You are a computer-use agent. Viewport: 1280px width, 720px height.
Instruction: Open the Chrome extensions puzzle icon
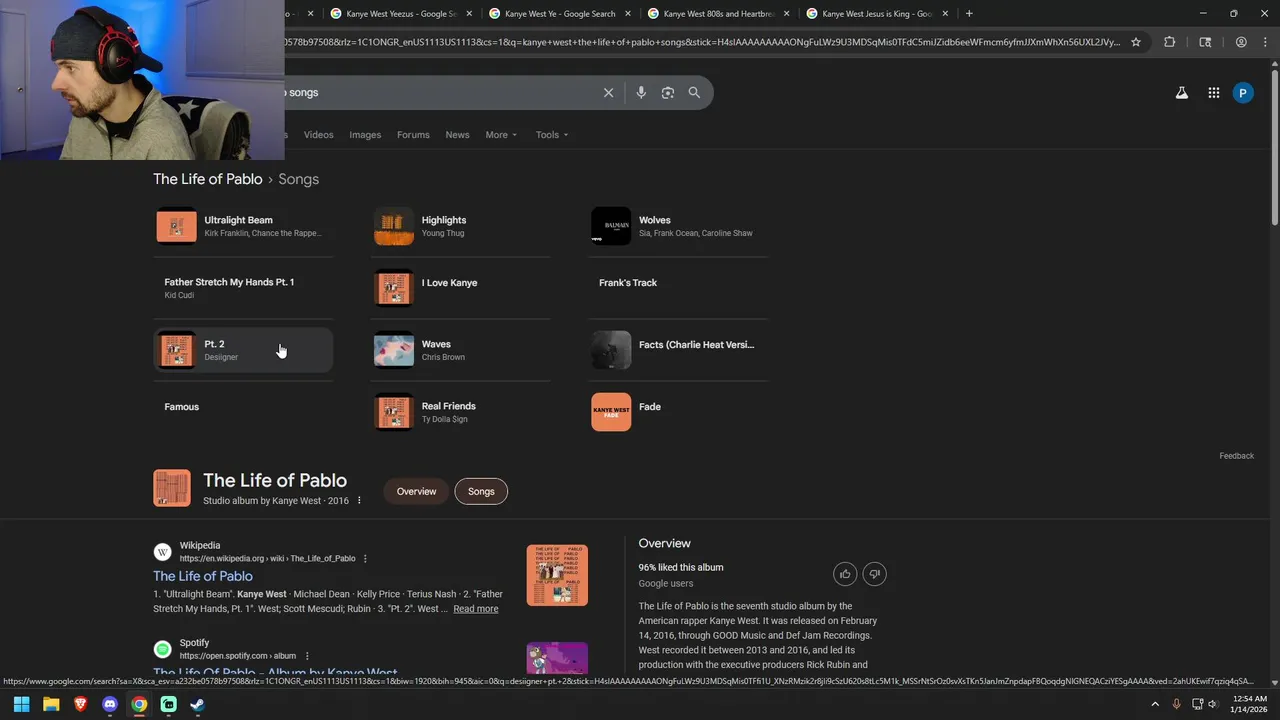point(1170,42)
